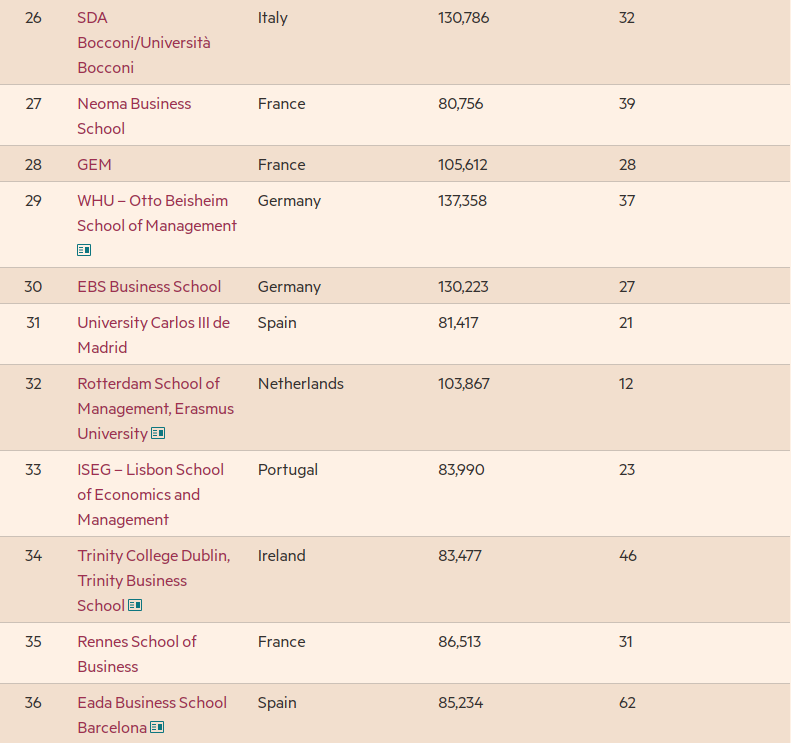Select the rank 26 cell
Viewport: 791px width, 743px height.
pyautogui.click(x=33, y=18)
